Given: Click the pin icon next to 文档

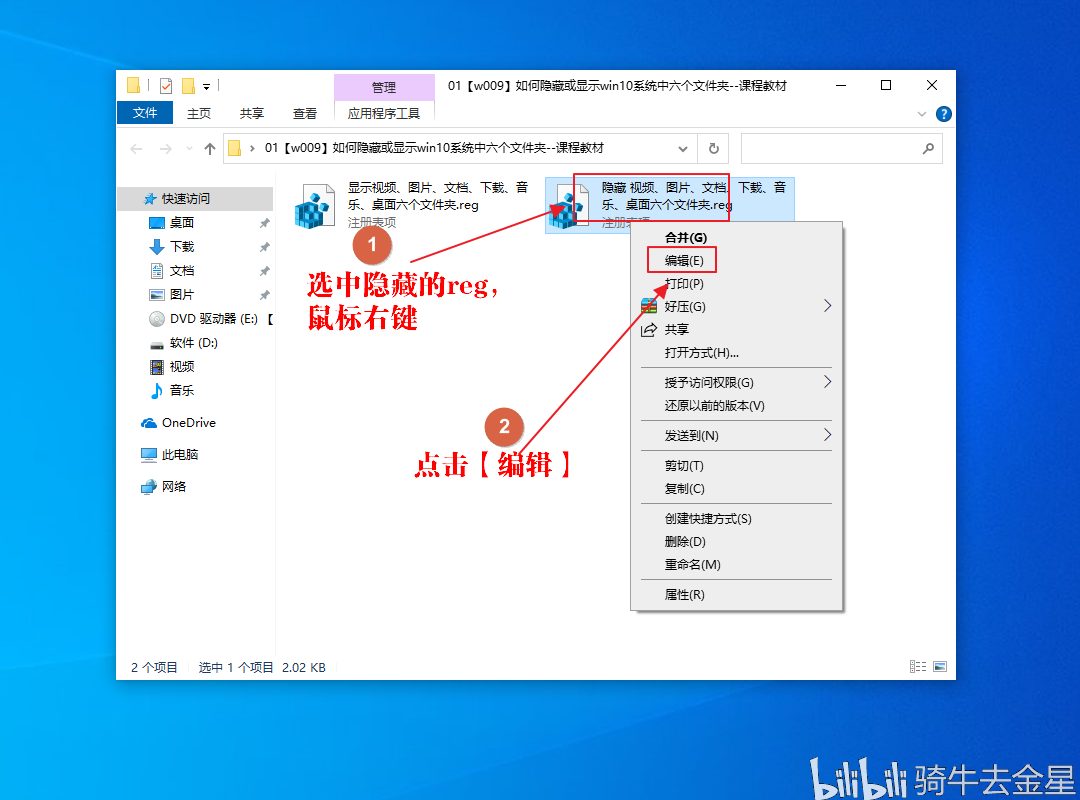Looking at the screenshot, I should tap(264, 271).
